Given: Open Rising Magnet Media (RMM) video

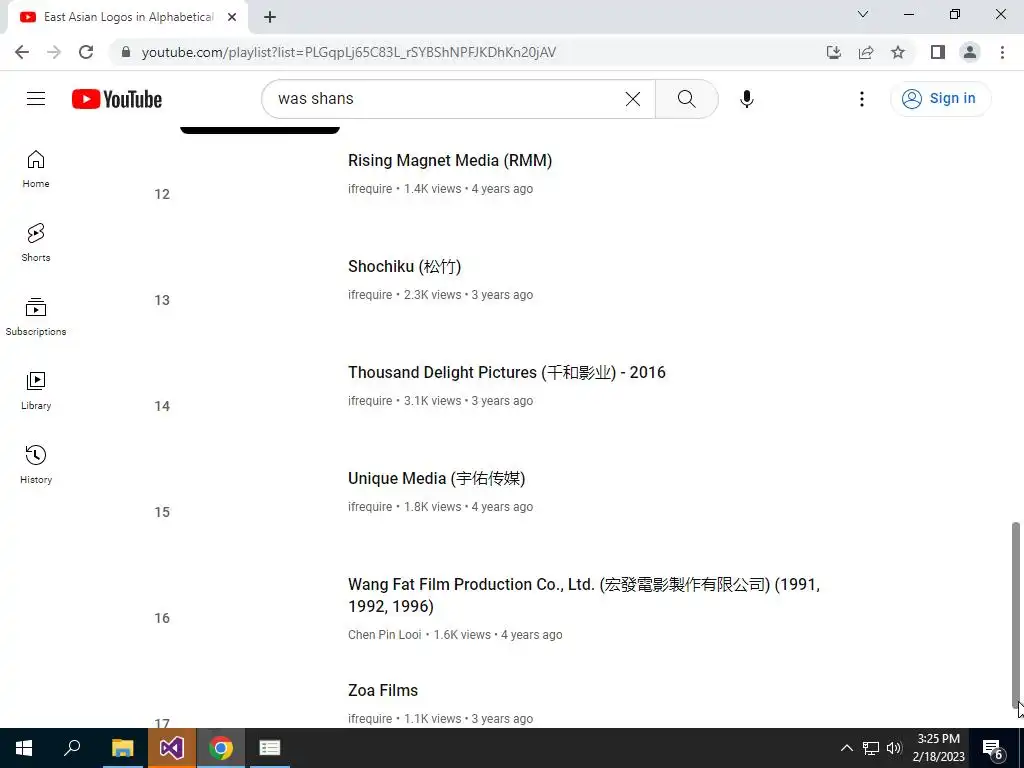Looking at the screenshot, I should pos(450,161).
